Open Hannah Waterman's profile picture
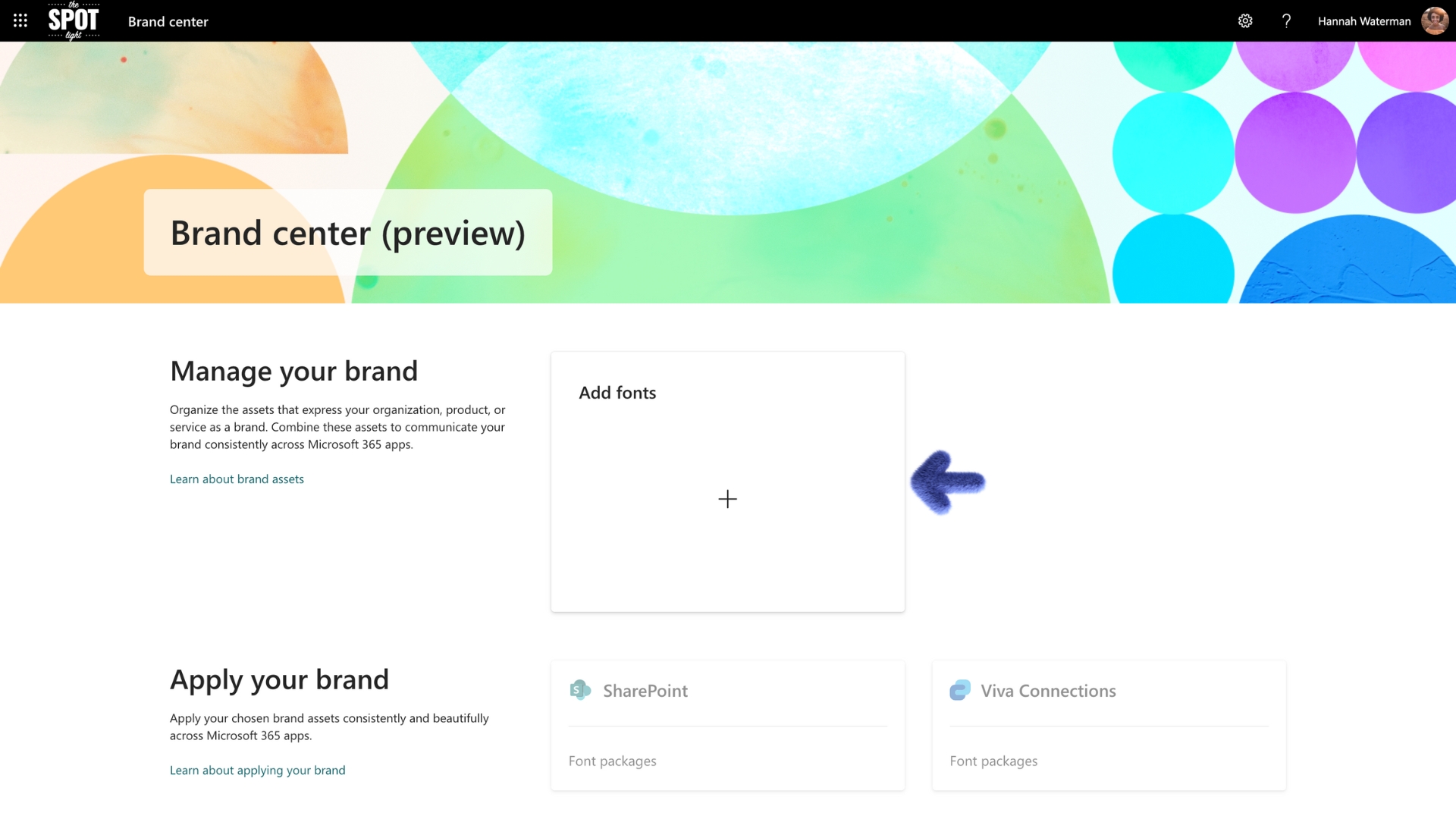Image resolution: width=1456 pixels, height=819 pixels. (1435, 20)
